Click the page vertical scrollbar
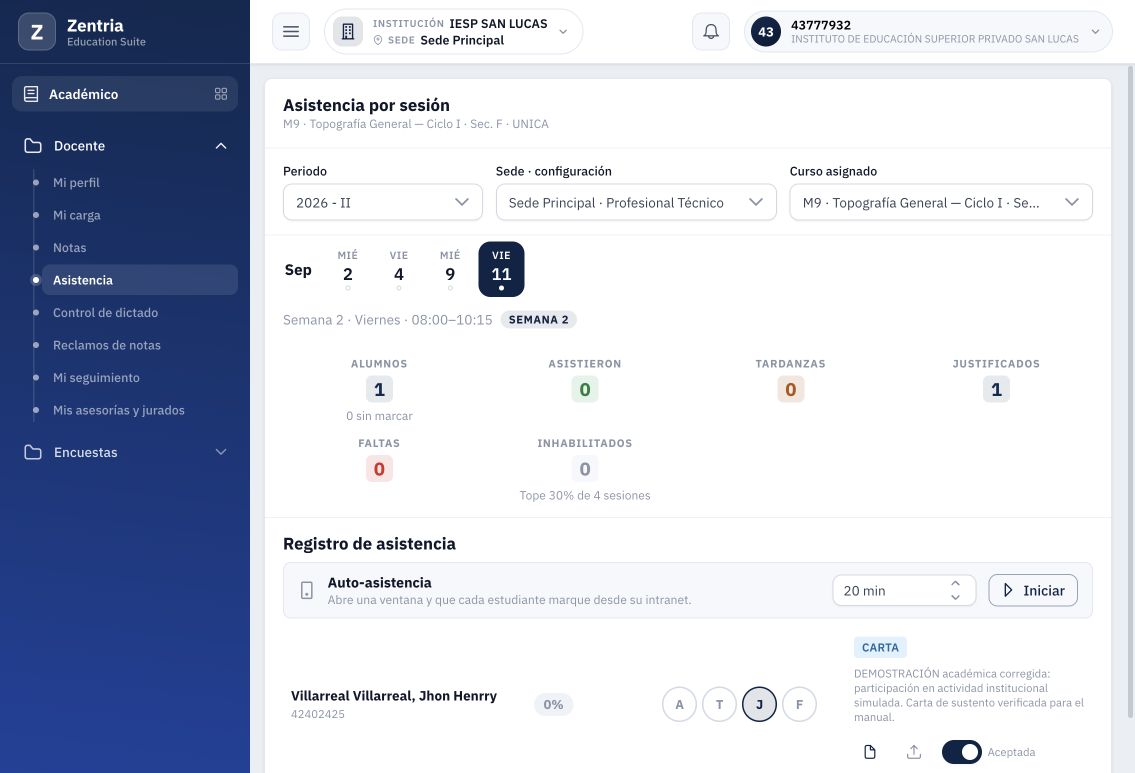 [x=1130, y=391]
